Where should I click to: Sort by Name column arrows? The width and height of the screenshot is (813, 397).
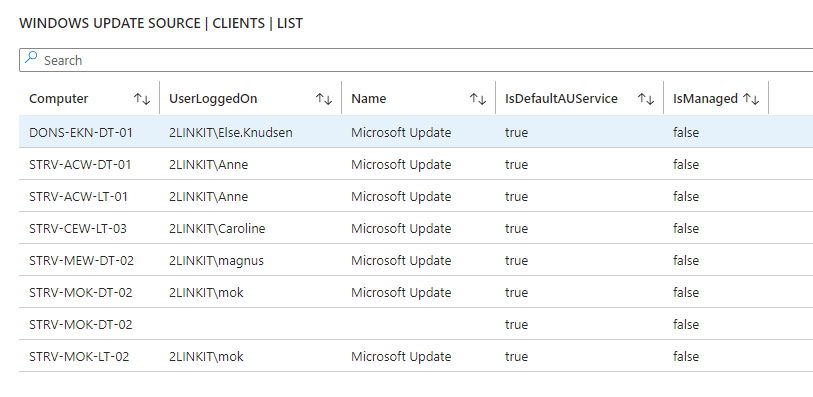point(478,98)
